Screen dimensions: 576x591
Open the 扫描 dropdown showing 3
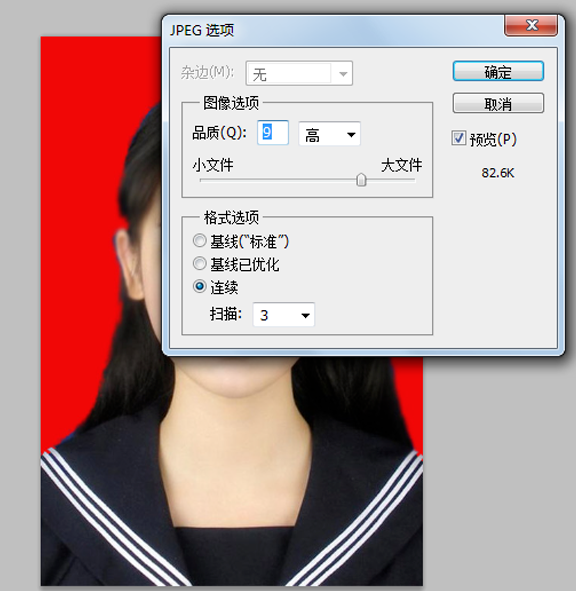coord(283,315)
